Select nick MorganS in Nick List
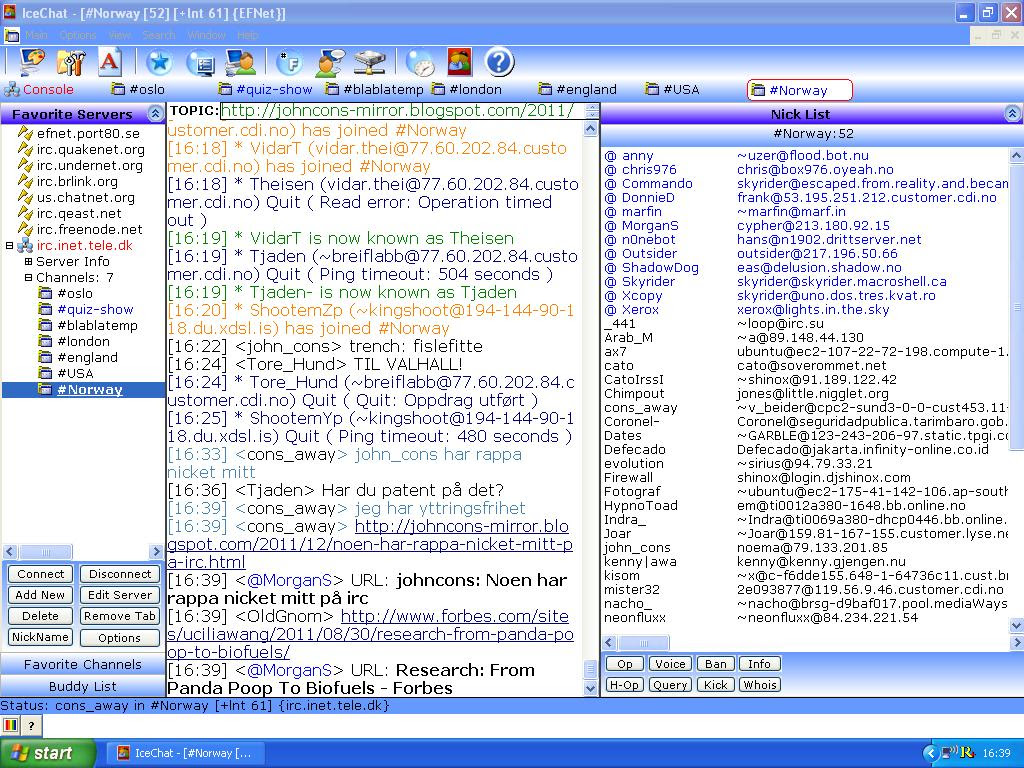The width and height of the screenshot is (1024, 768). pyautogui.click(x=650, y=226)
